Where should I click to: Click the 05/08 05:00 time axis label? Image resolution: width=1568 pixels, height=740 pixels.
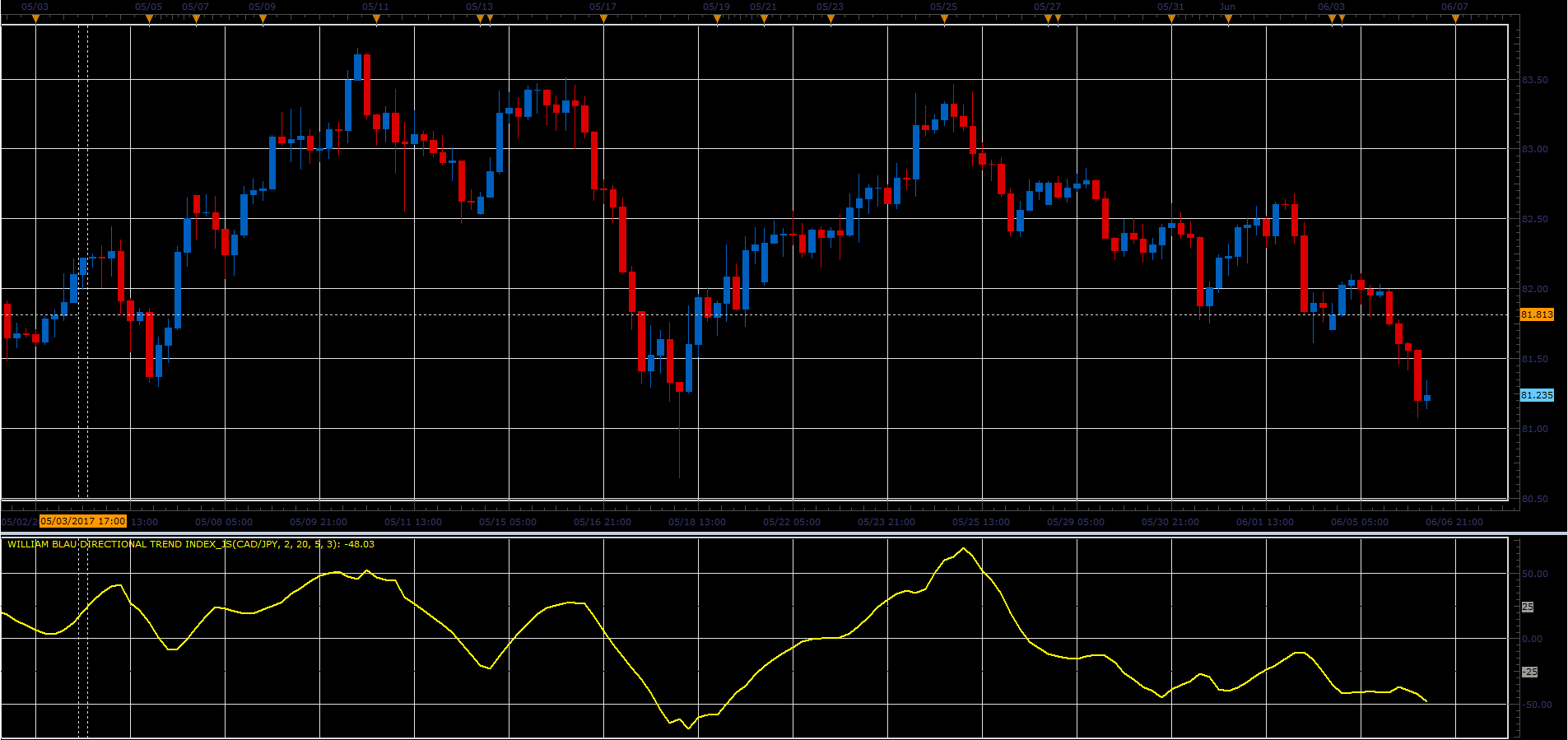(224, 522)
